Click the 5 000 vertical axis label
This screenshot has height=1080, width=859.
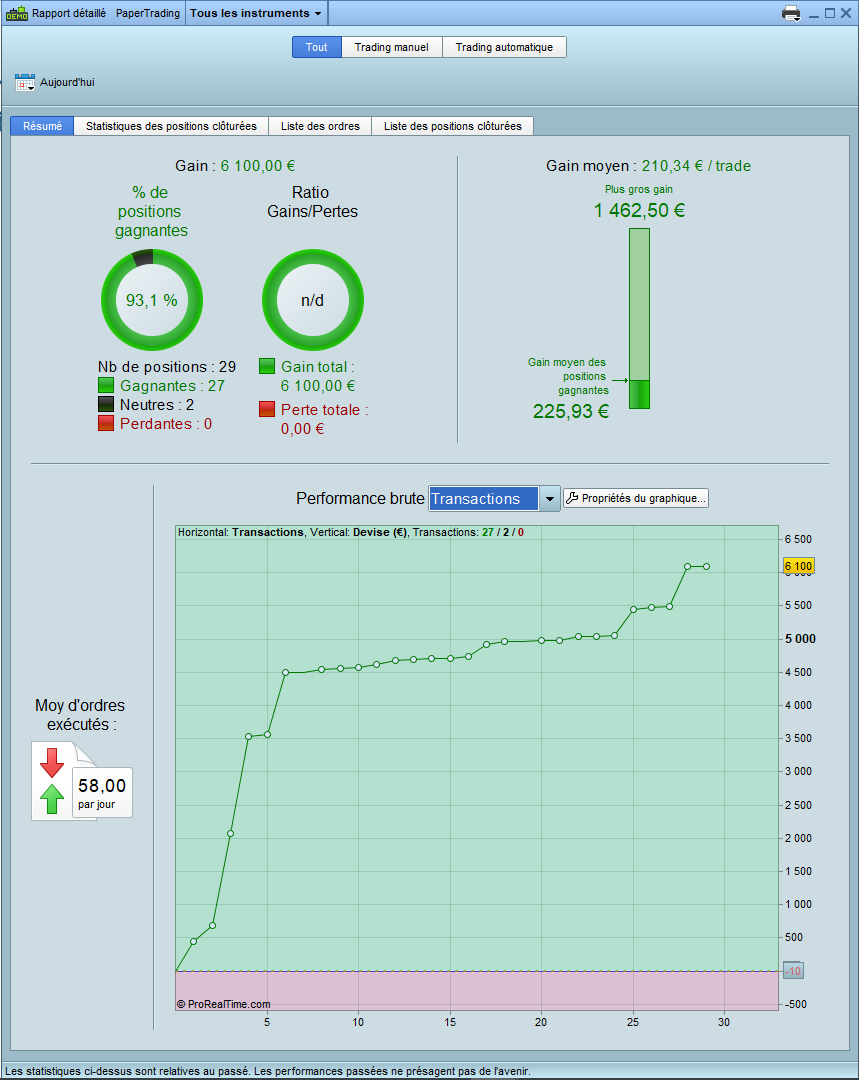pyautogui.click(x=800, y=638)
